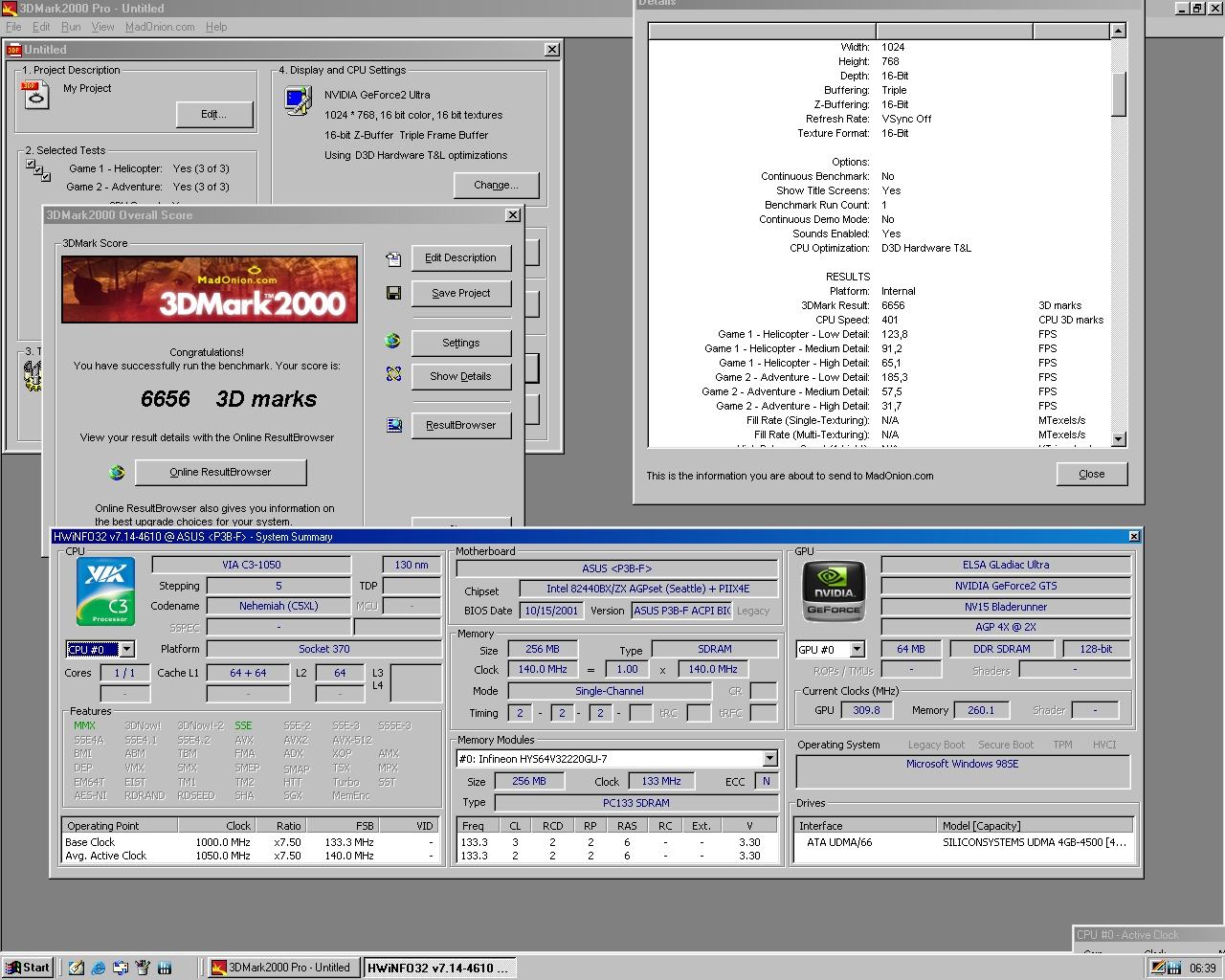This screenshot has width=1225, height=980.
Task: Click the globe icon beside Settings
Action: coord(393,341)
